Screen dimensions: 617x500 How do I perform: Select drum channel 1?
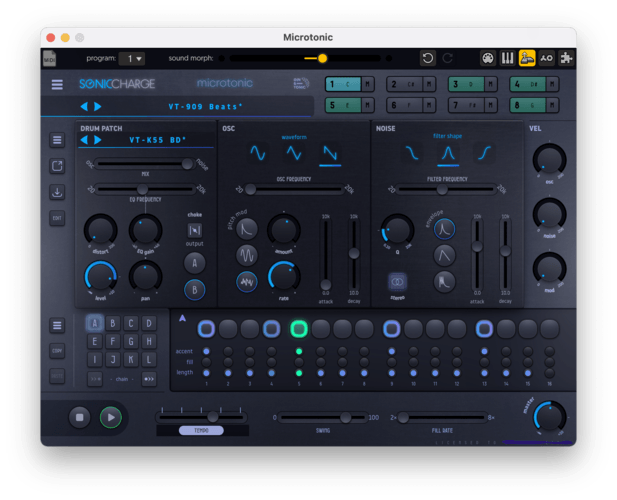pos(343,84)
